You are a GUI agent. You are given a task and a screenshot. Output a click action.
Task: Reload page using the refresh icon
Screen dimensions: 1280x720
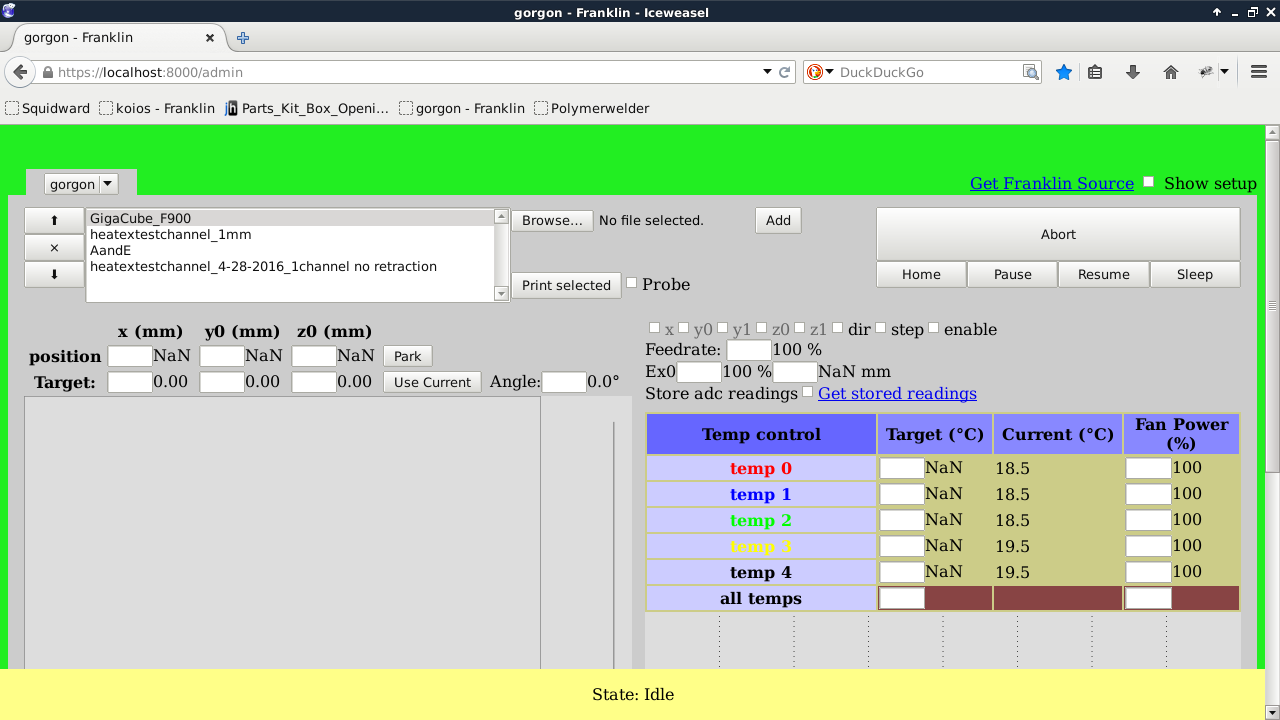785,72
